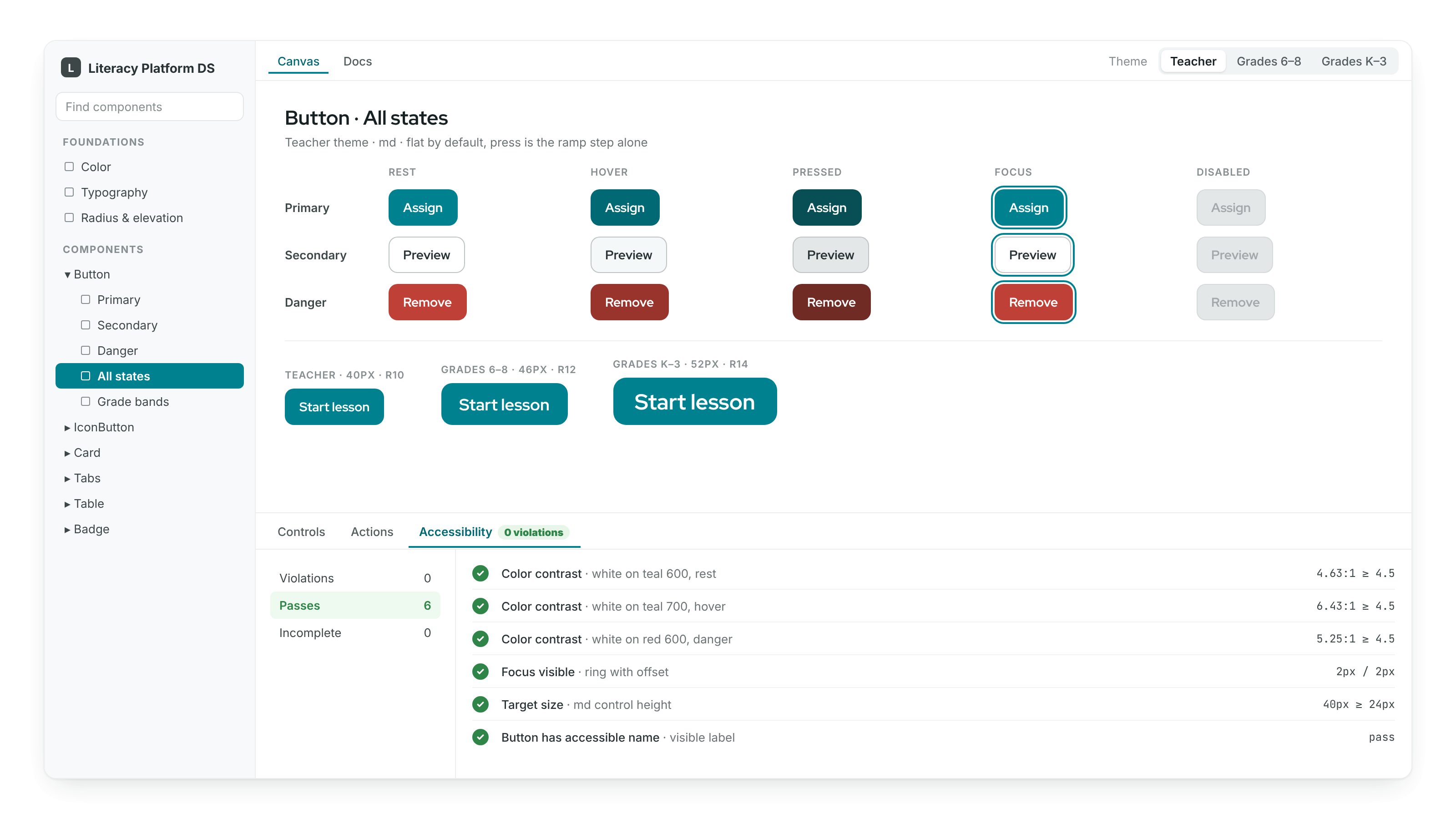The image size is (1456, 819).
Task: Expand the Card component group
Action: tap(149, 453)
